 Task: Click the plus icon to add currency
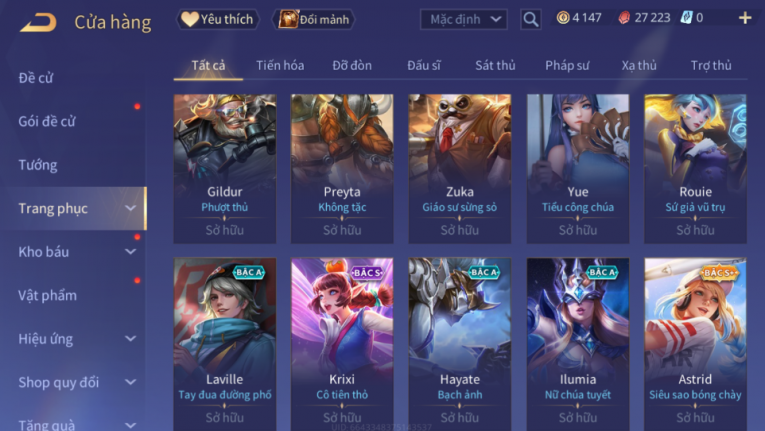[745, 19]
